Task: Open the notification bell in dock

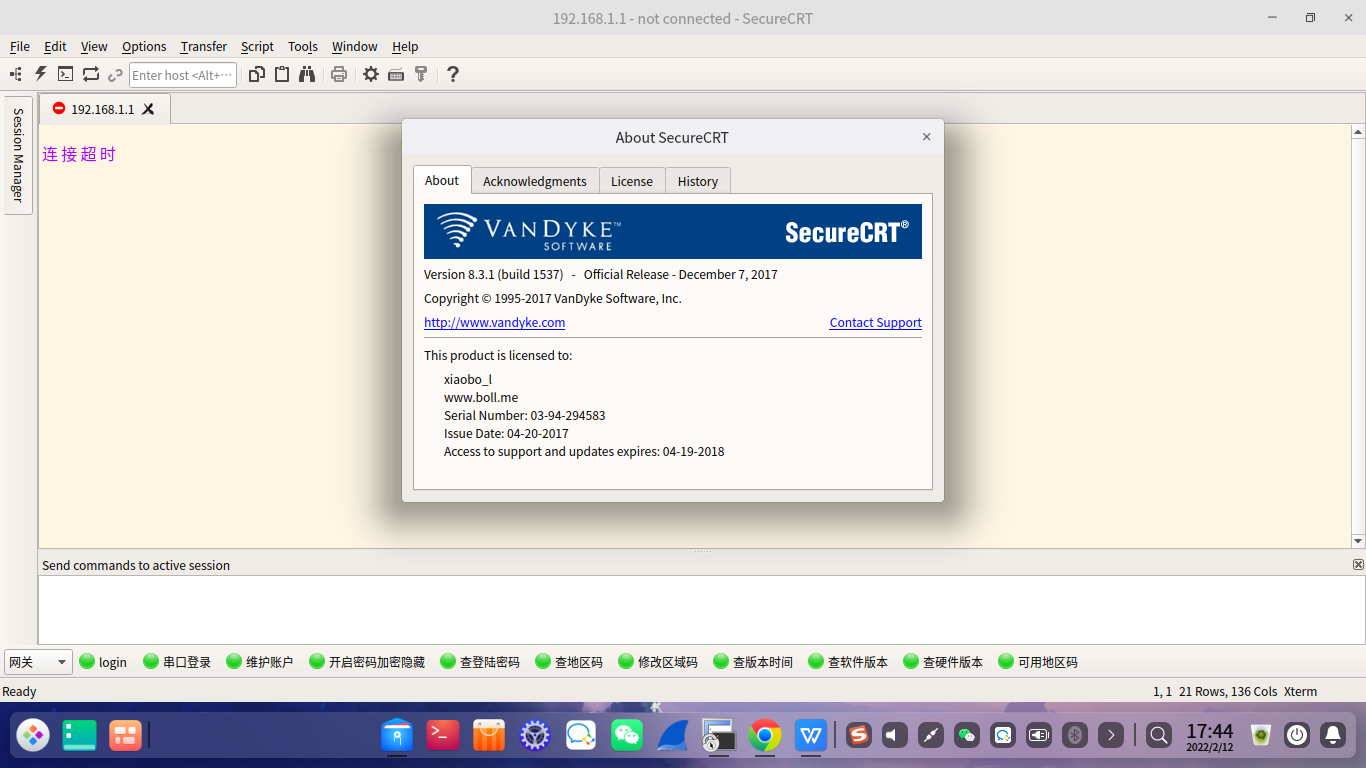Action: point(1333,736)
